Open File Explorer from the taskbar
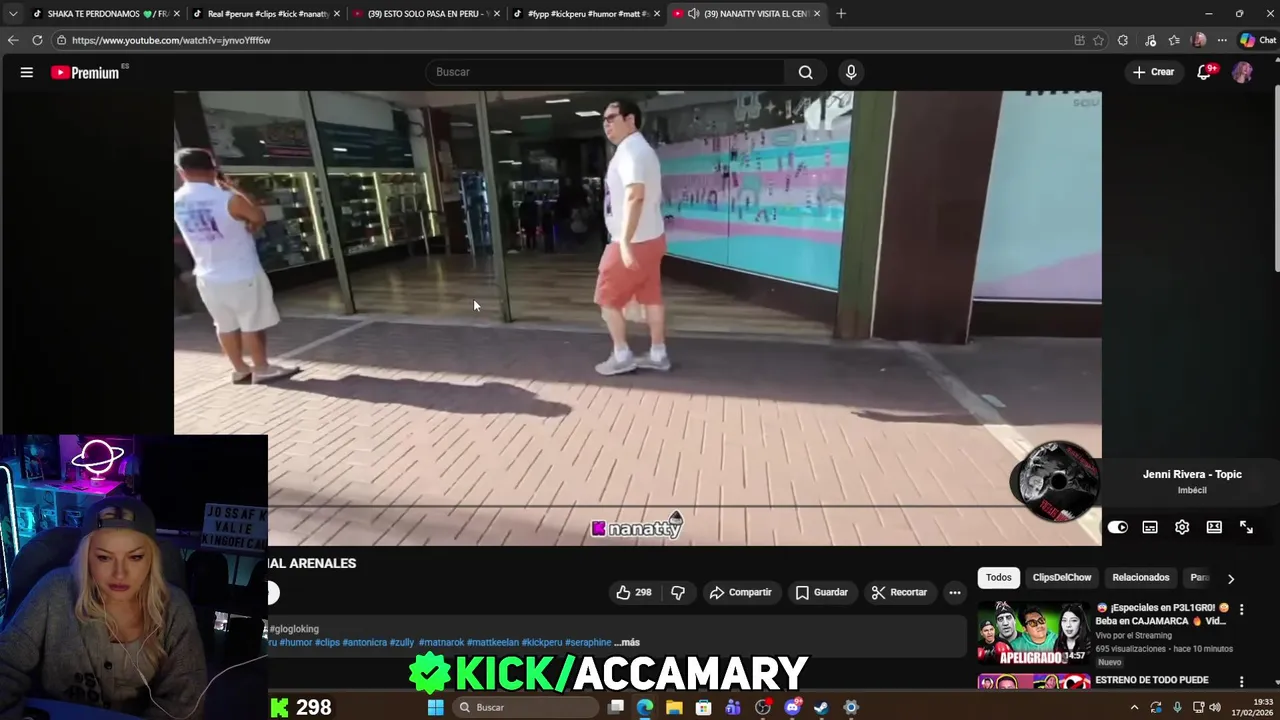This screenshot has height=720, width=1280. click(x=674, y=707)
